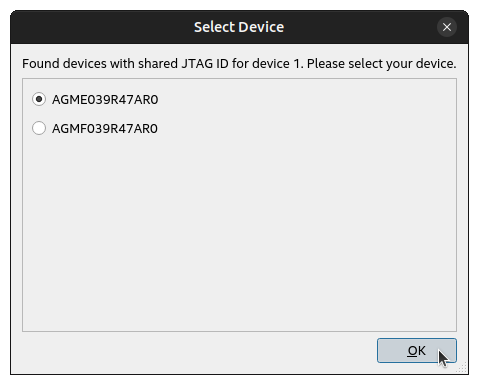
Task: Click the resize grip in dialog corner
Action: point(462,368)
